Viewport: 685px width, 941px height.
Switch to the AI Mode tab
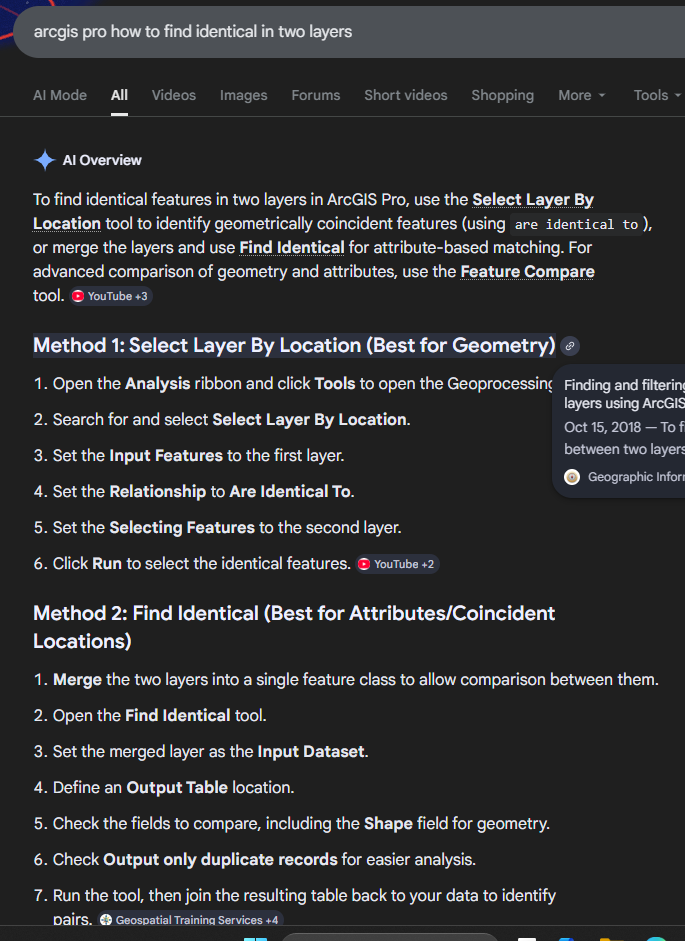point(60,95)
